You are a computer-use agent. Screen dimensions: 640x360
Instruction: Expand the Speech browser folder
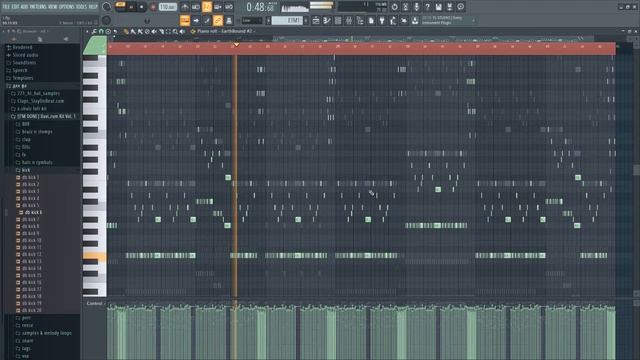20,70
